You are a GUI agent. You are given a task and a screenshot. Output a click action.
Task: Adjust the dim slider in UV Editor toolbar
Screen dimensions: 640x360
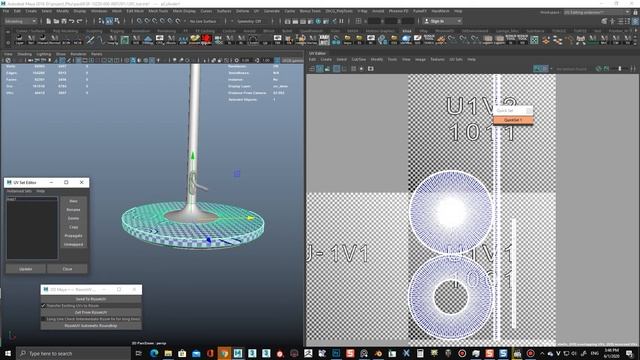[x=620, y=69]
